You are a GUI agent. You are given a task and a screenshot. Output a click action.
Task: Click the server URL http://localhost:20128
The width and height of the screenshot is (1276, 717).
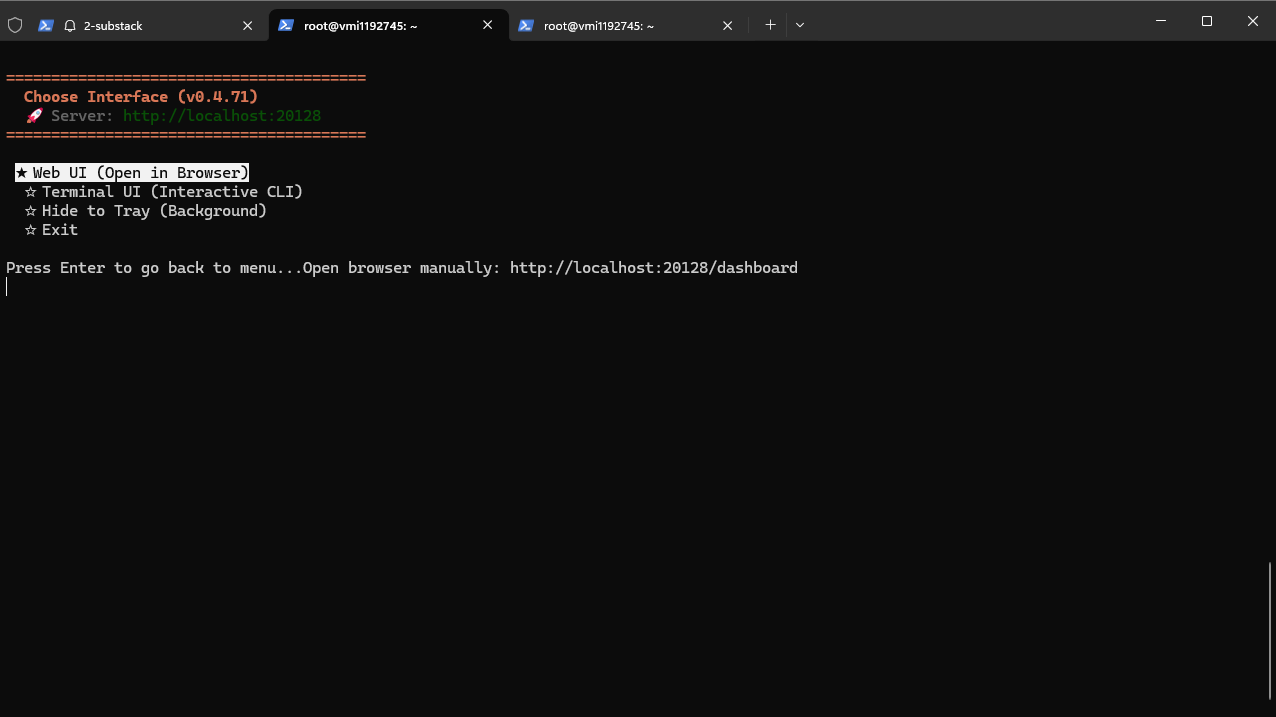(222, 116)
